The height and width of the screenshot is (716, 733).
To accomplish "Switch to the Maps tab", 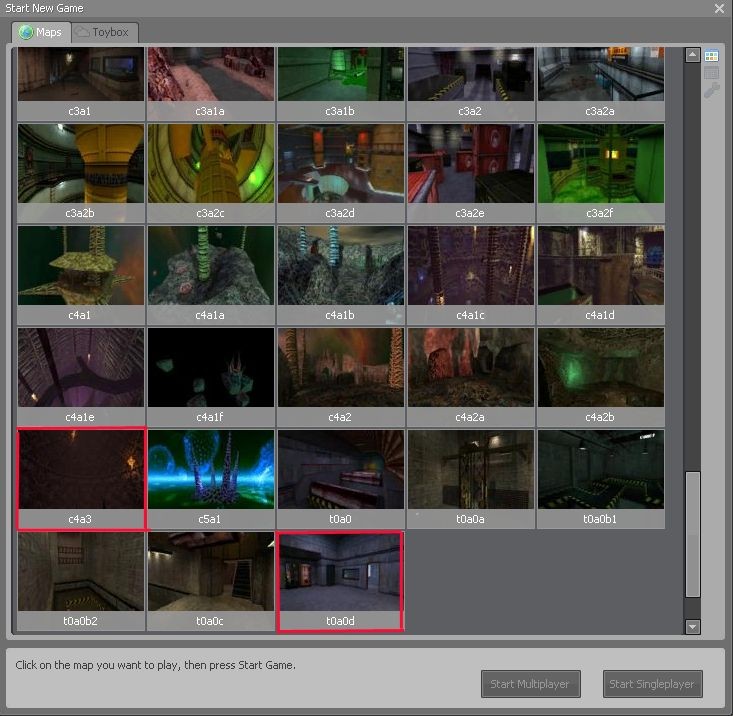I will (x=42, y=32).
